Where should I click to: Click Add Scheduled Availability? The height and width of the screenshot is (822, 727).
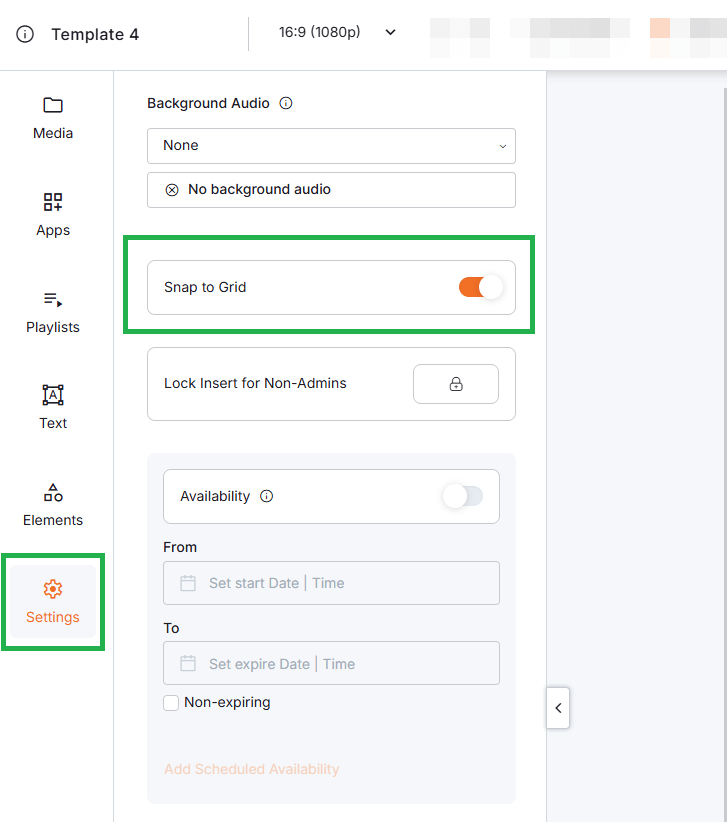253,769
